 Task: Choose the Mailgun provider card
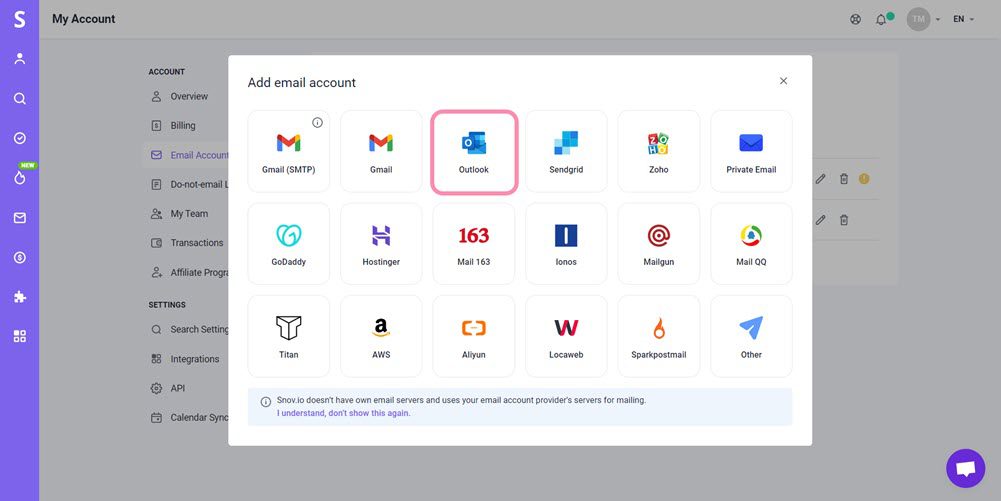[659, 244]
